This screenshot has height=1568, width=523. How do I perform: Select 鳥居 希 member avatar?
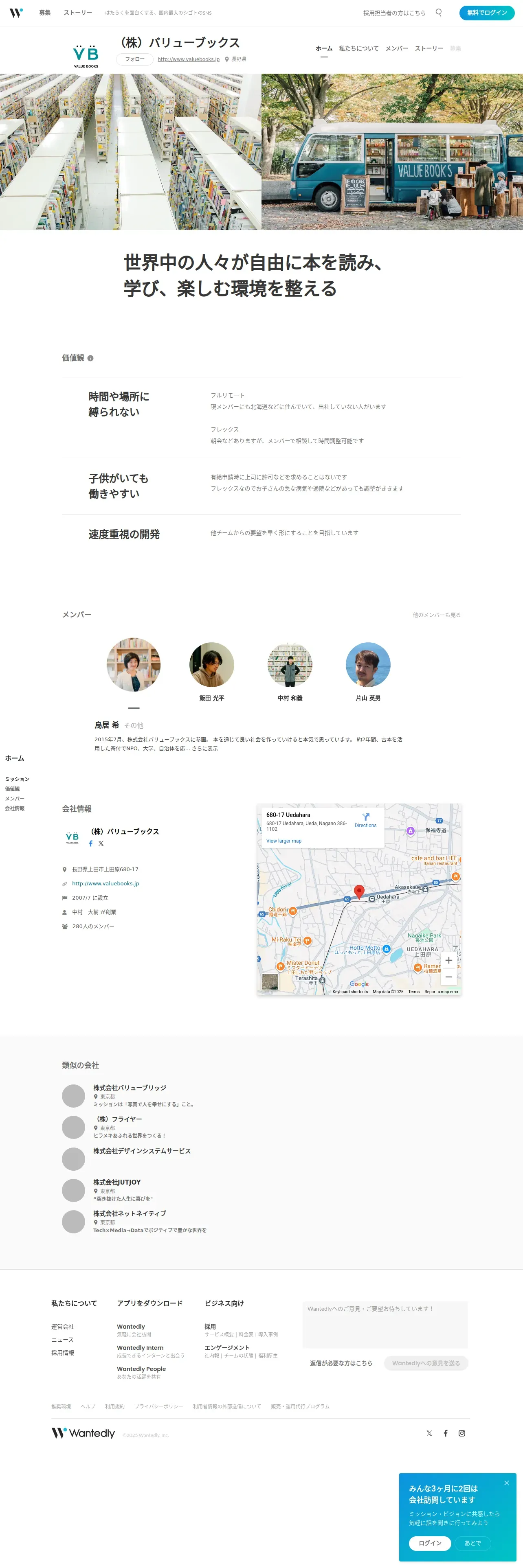133,665
